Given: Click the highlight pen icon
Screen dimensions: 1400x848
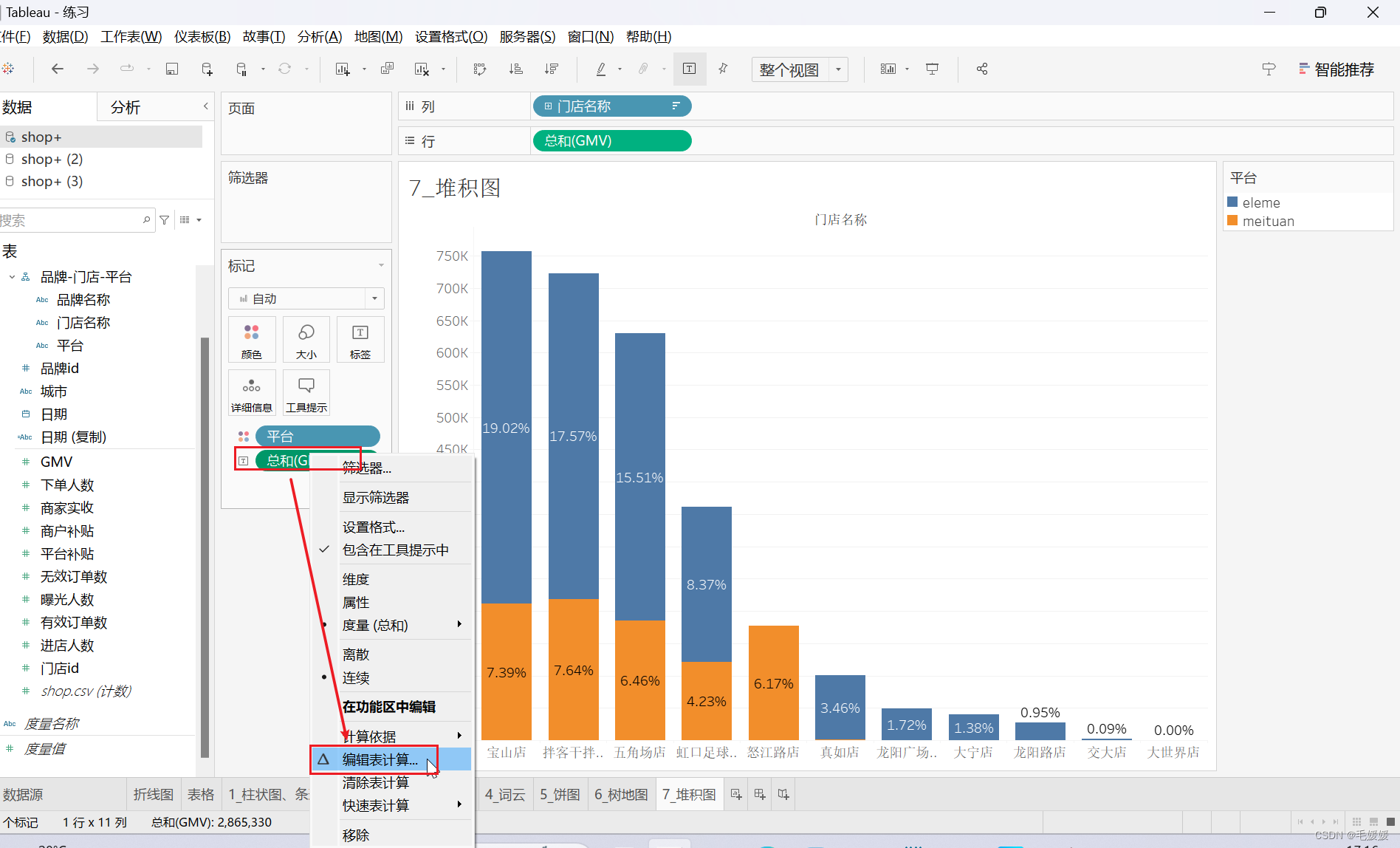Looking at the screenshot, I should point(601,69).
